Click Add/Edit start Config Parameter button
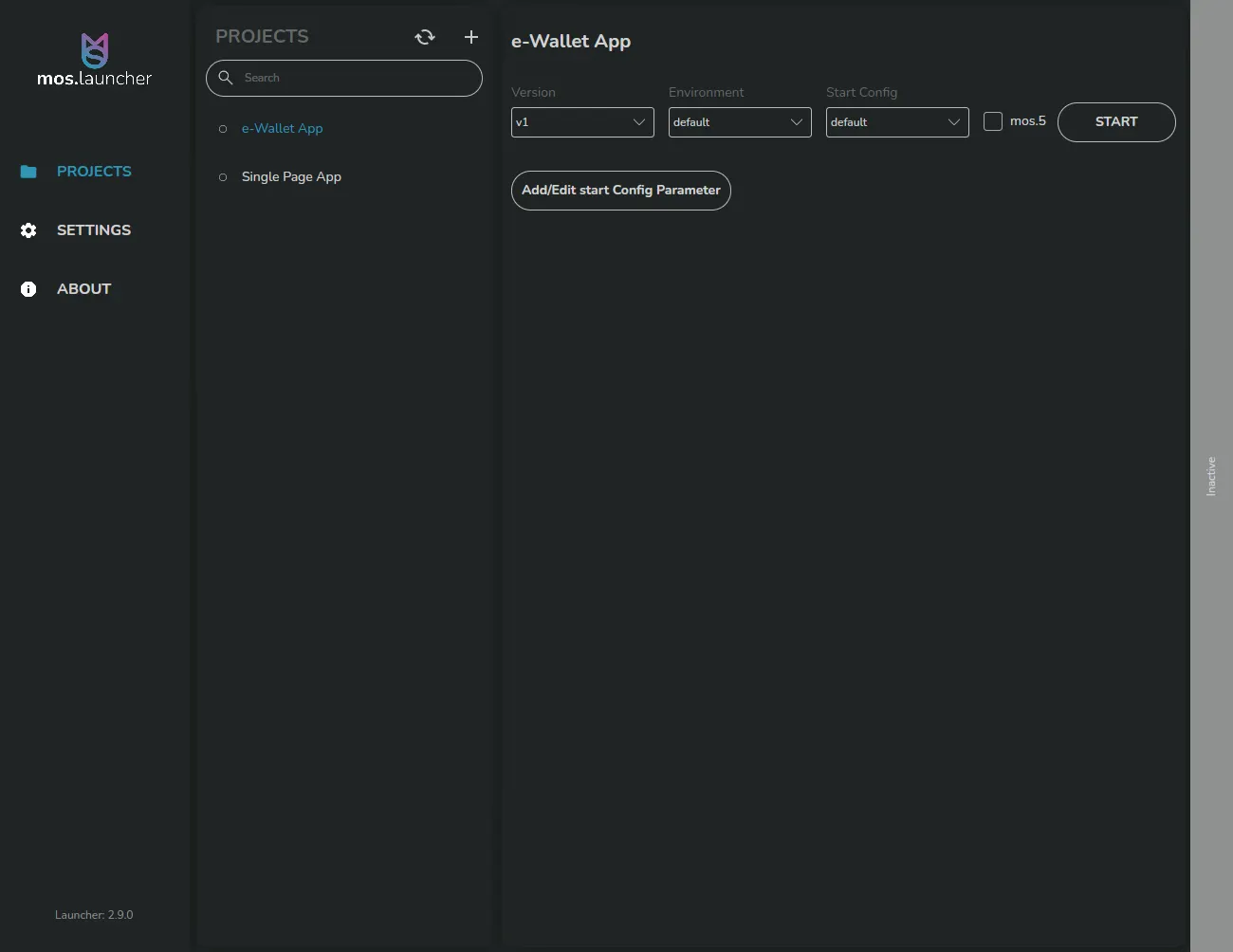Image resolution: width=1233 pixels, height=952 pixels. [x=621, y=191]
